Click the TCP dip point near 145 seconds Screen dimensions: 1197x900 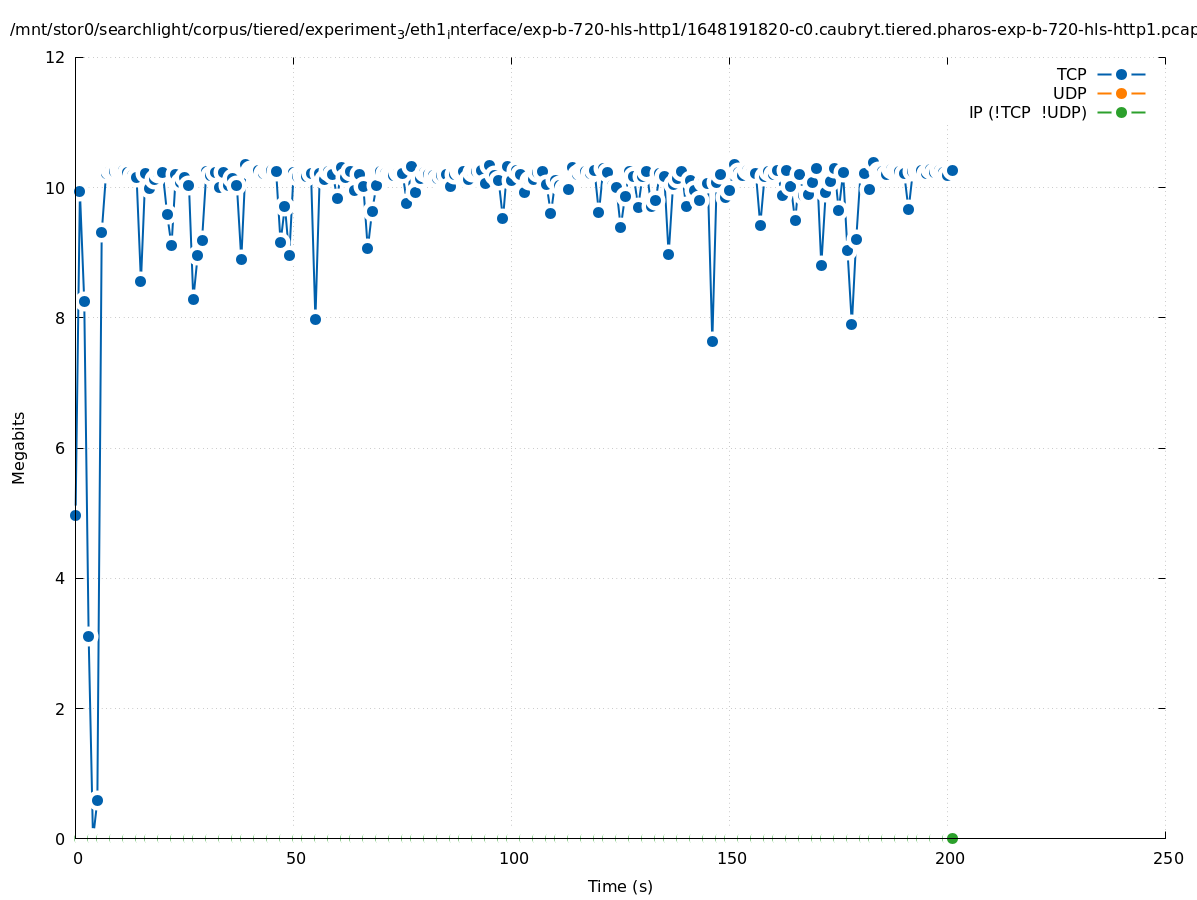(712, 341)
